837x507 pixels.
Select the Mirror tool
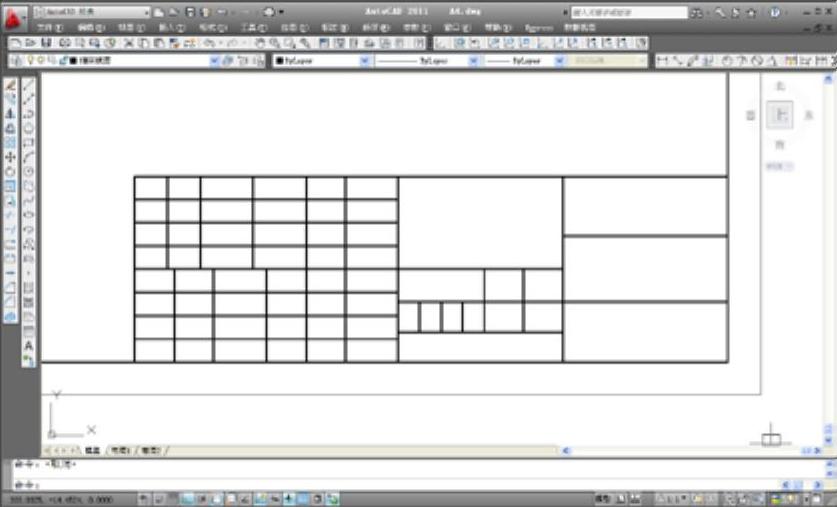(x=10, y=114)
